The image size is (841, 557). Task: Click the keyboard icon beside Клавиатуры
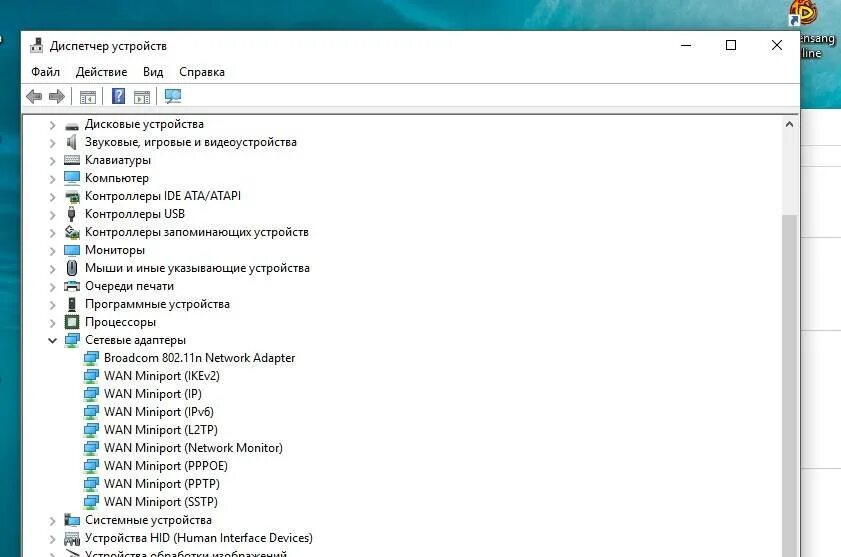[72, 160]
